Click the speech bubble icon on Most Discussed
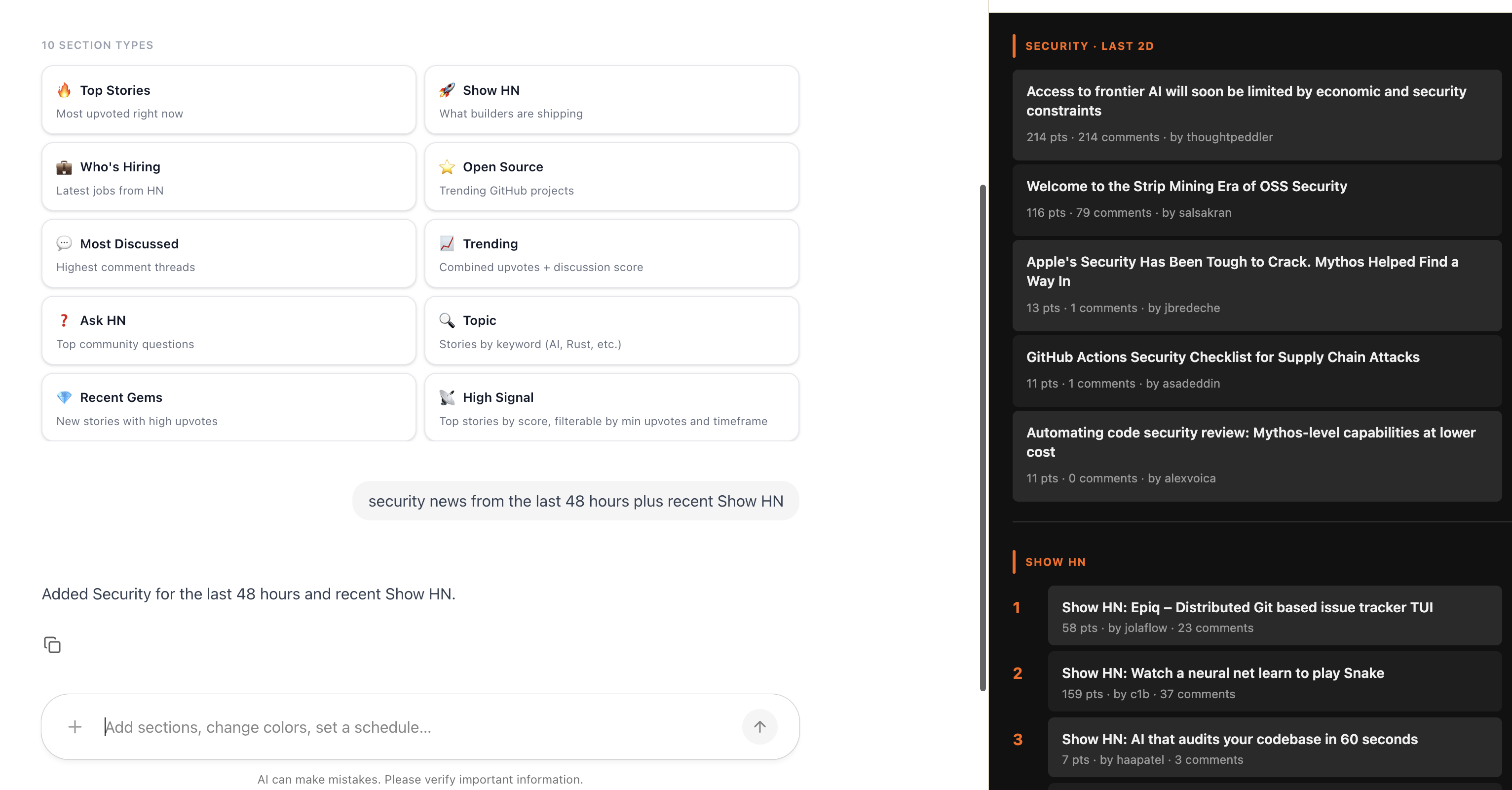The image size is (1512, 790). tap(64, 243)
